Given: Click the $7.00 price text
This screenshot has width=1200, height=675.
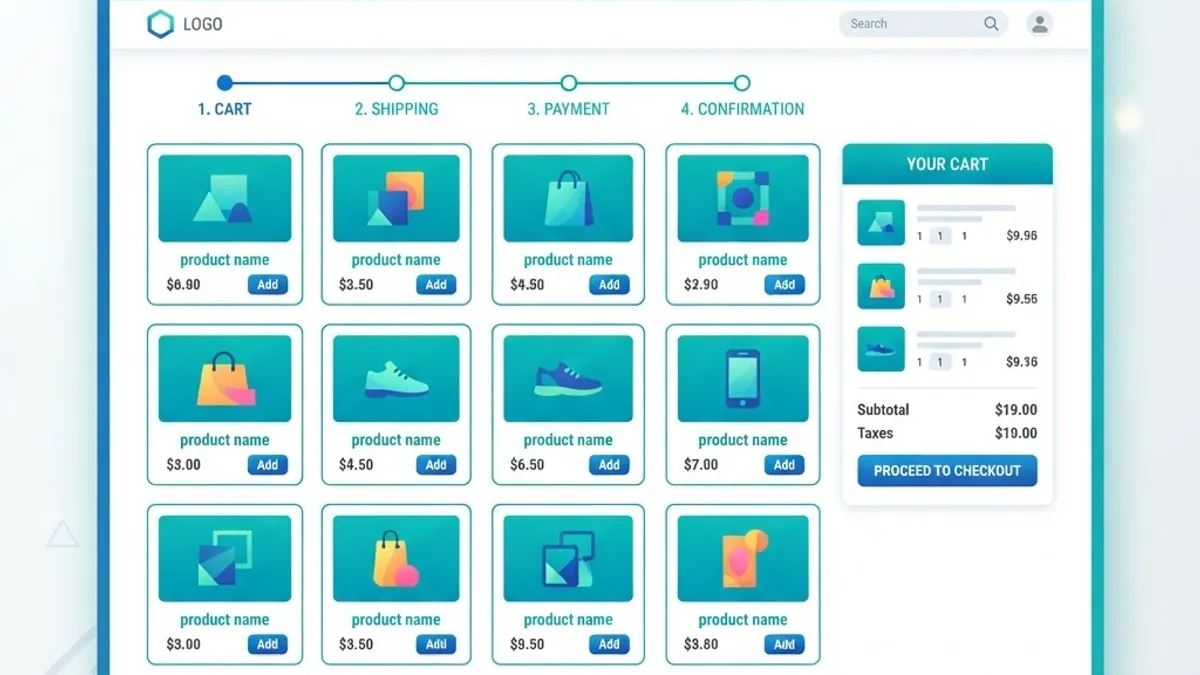Looking at the screenshot, I should [x=701, y=465].
